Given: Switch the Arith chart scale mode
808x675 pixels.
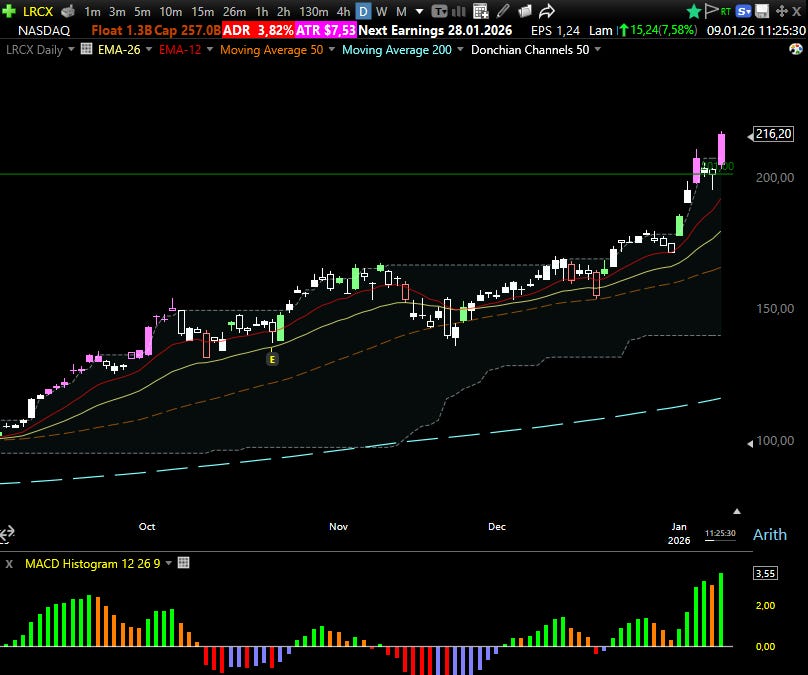Looking at the screenshot, I should pos(770,534).
